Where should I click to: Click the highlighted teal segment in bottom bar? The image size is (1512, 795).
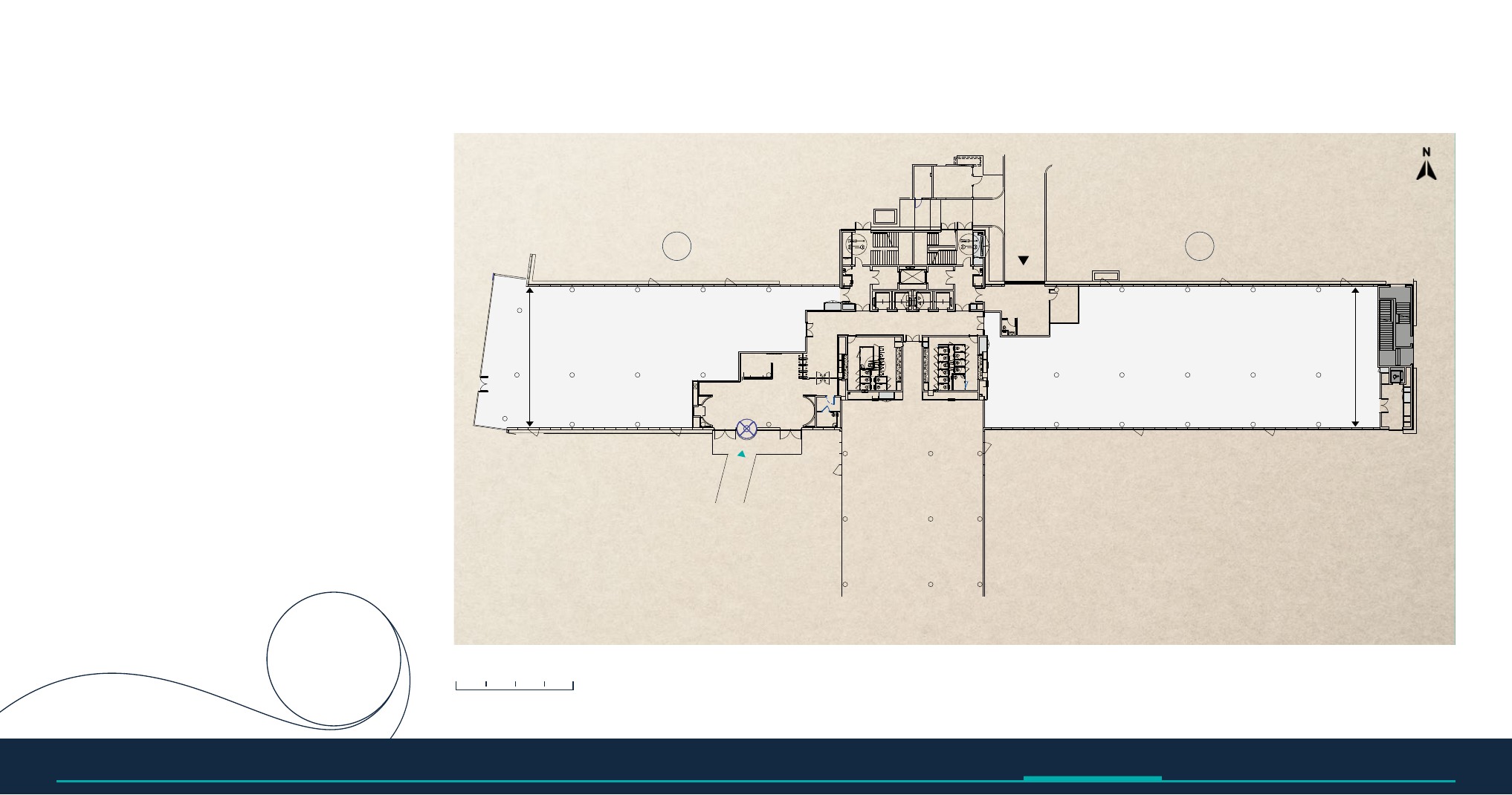pyautogui.click(x=1092, y=779)
